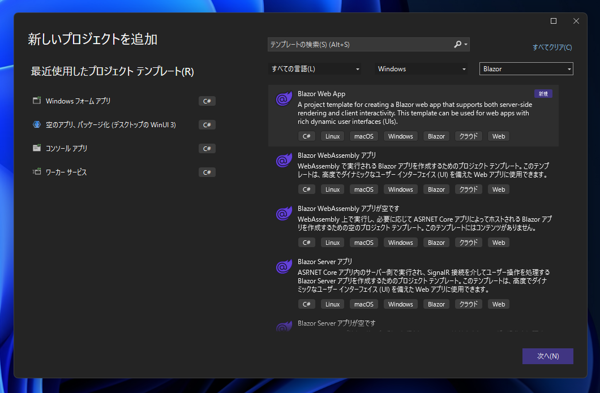Click the クラウド tag under Blazor Web App
This screenshot has height=393, width=600.
(468, 136)
